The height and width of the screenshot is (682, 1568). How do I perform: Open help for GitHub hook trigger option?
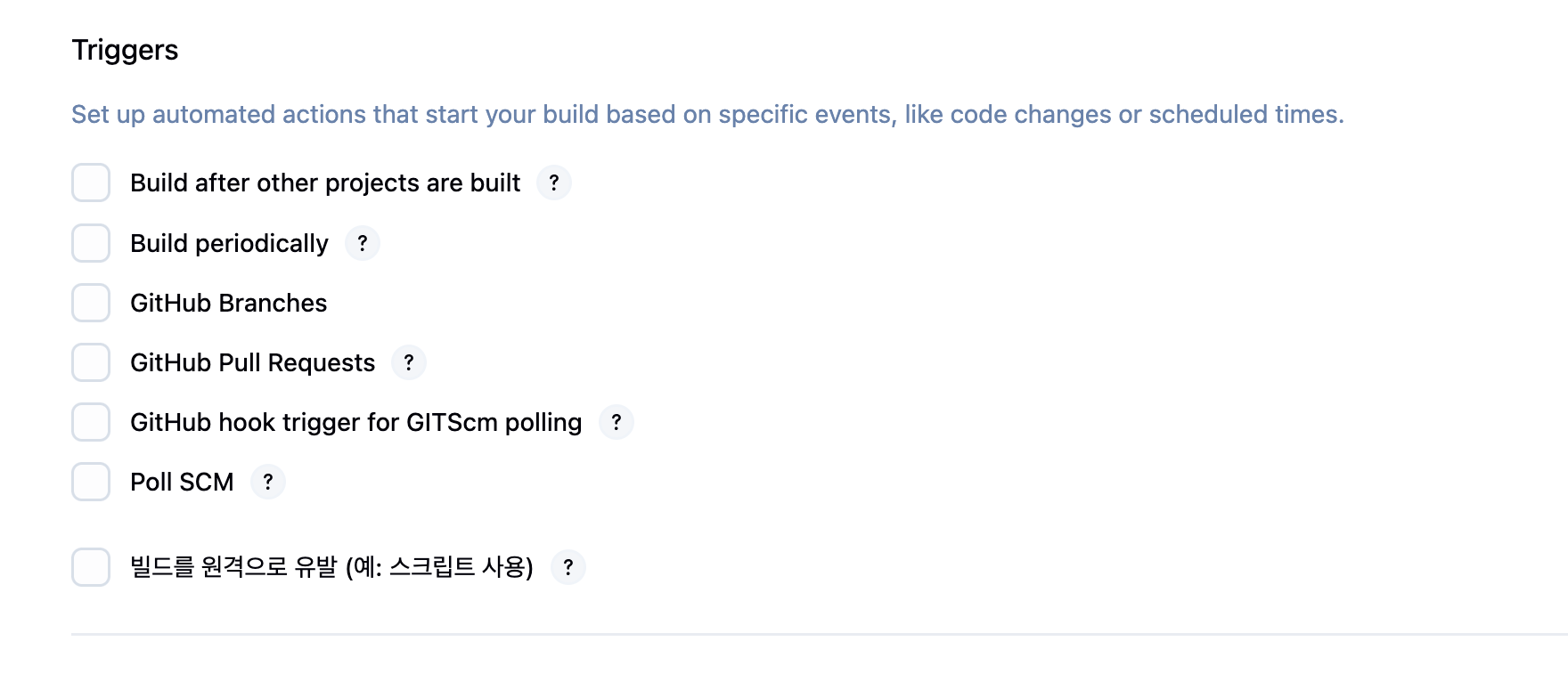617,422
